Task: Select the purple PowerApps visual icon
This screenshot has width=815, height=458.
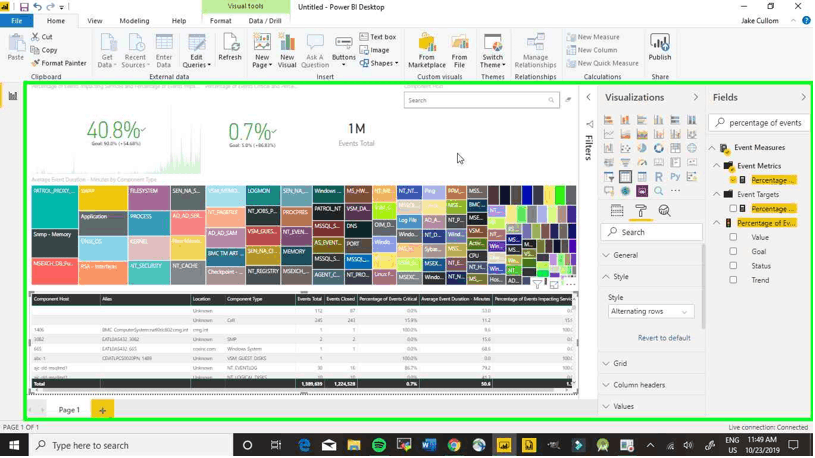Action: point(642,191)
